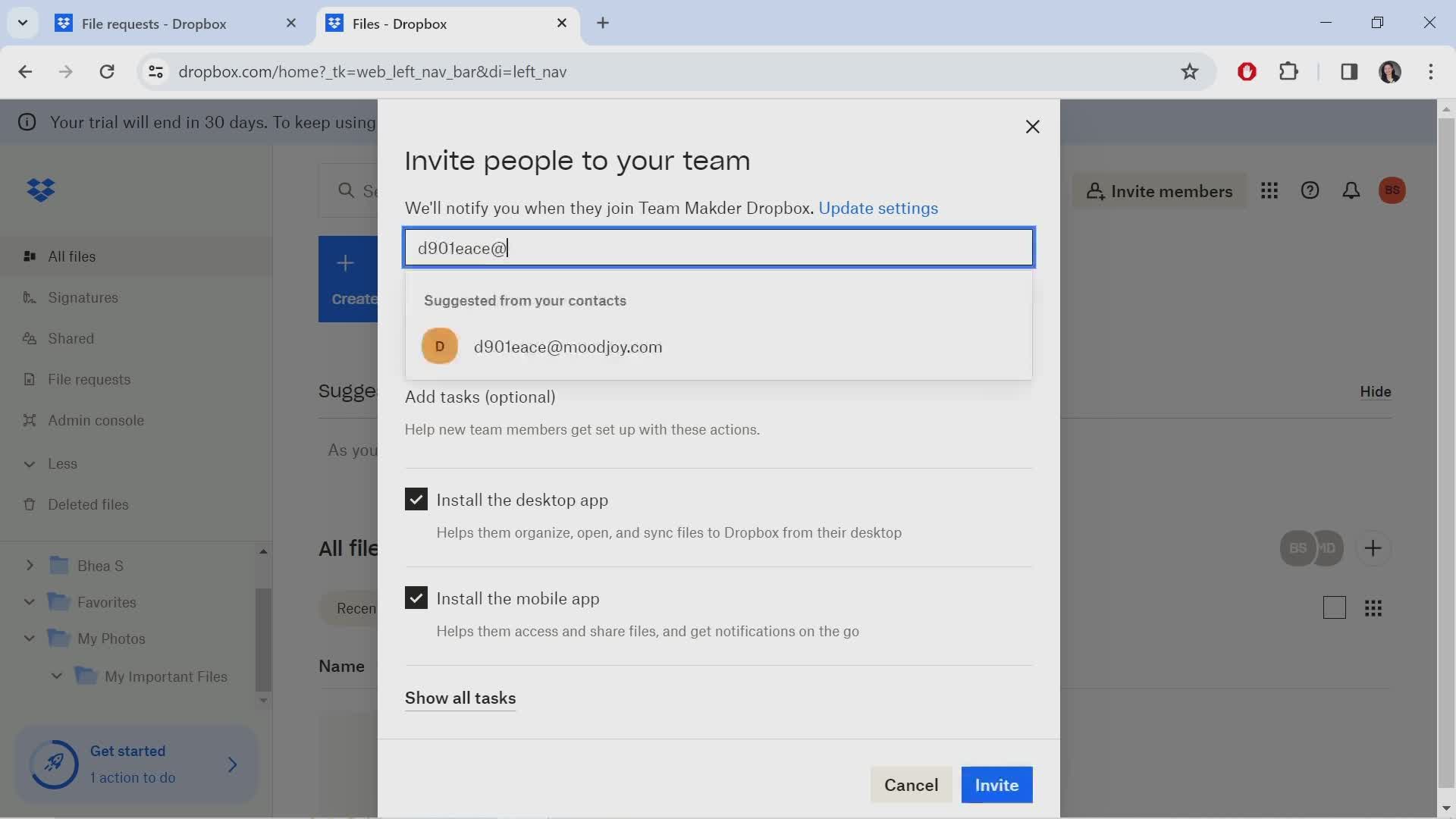Screen dimensions: 1456x819
Task: Click Cancel to dismiss invite dialog
Action: [x=911, y=784]
